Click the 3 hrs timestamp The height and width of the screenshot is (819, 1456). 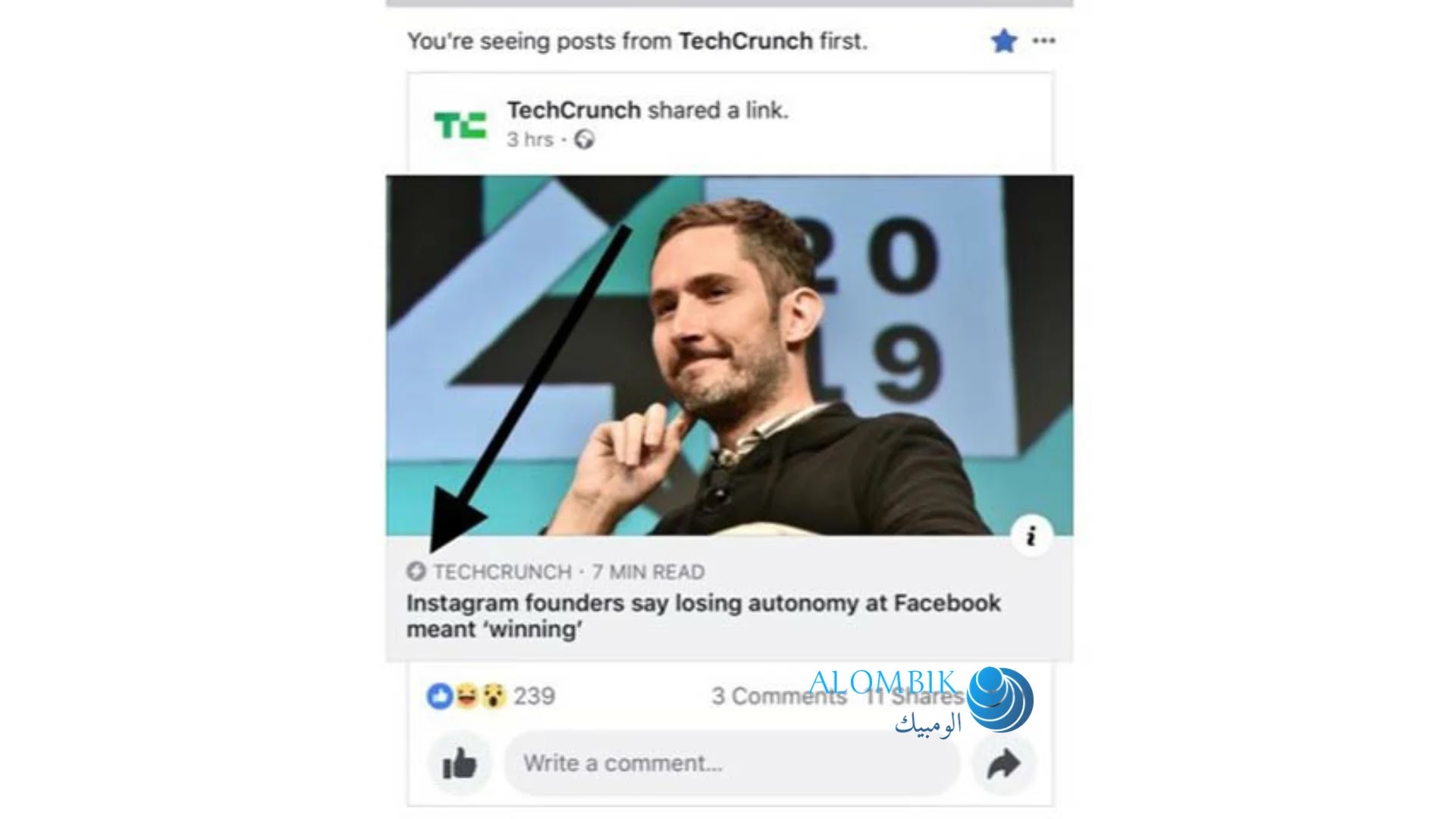(x=530, y=140)
